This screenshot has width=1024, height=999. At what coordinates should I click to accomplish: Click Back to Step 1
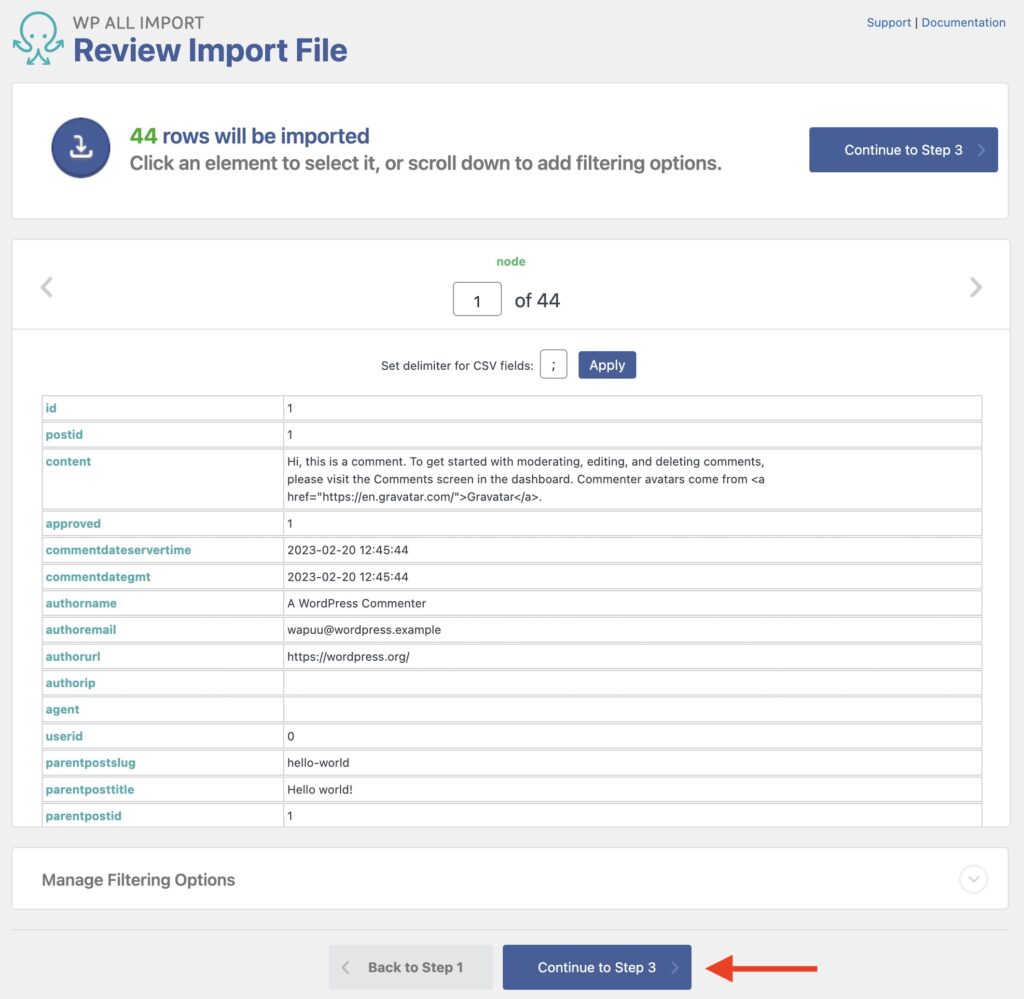pyautogui.click(x=410, y=967)
